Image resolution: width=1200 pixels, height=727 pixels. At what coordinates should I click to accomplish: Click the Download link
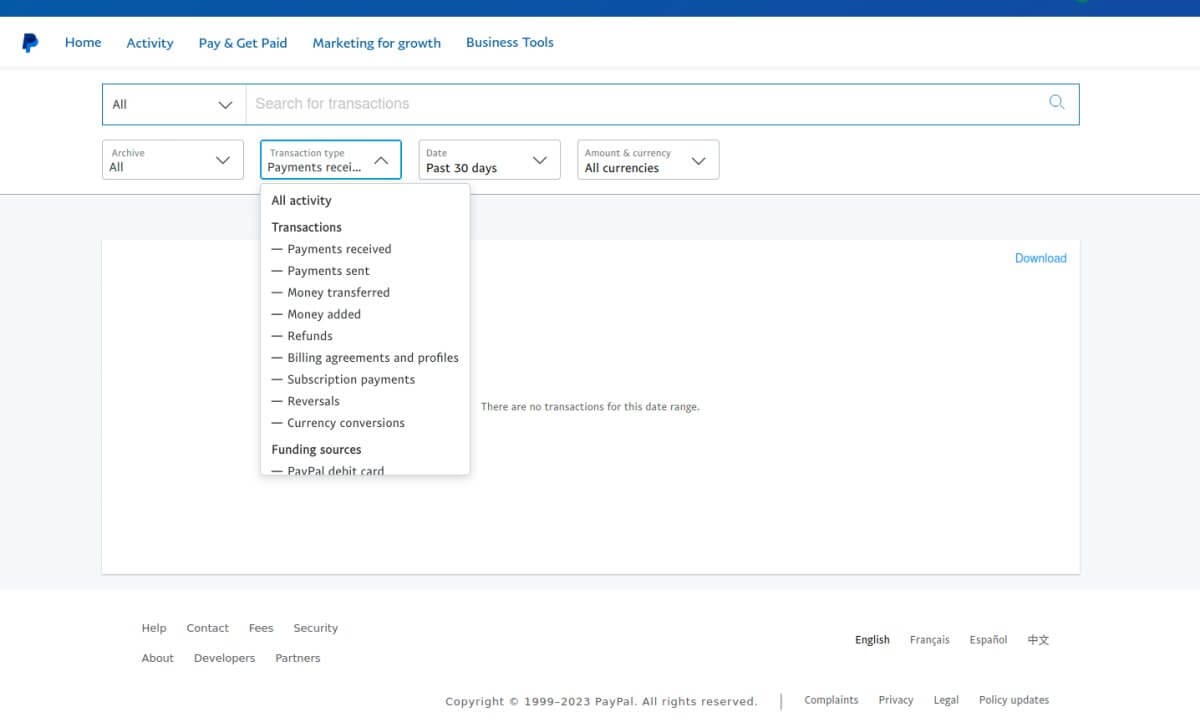(x=1040, y=258)
